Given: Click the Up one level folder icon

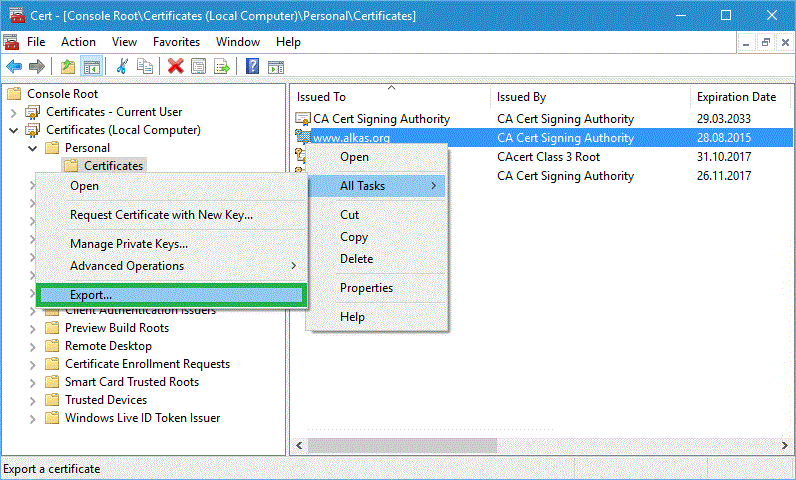Looking at the screenshot, I should pos(68,66).
